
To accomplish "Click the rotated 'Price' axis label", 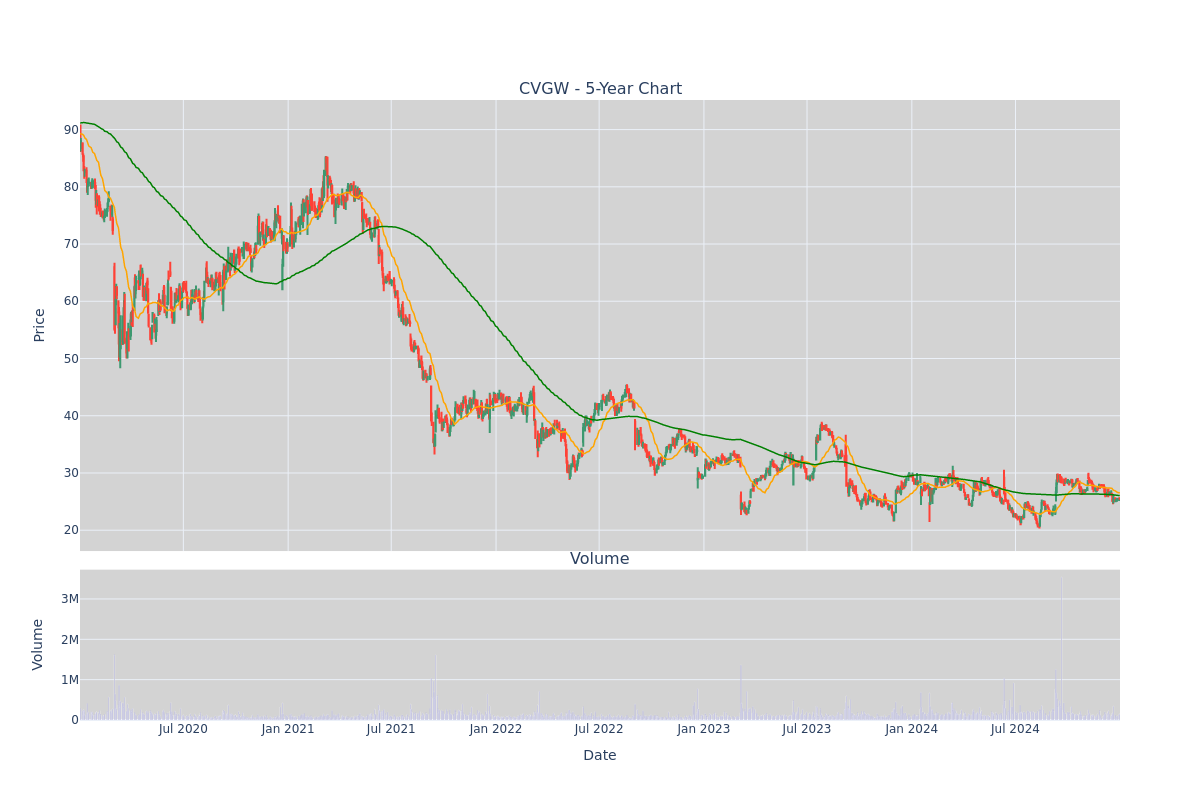I will coord(40,325).
